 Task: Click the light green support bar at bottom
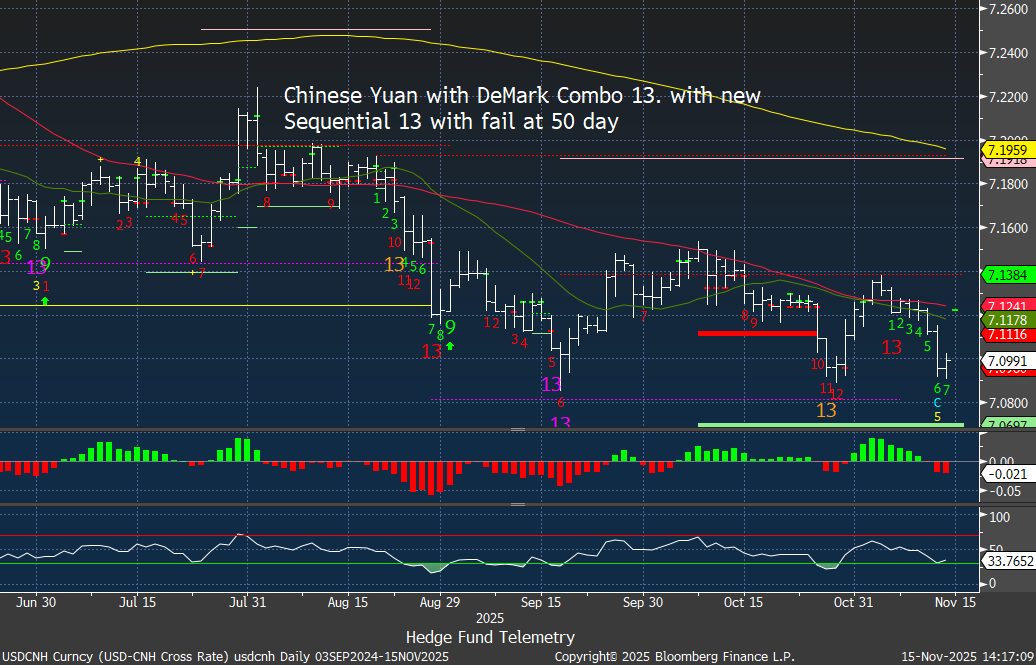830,425
